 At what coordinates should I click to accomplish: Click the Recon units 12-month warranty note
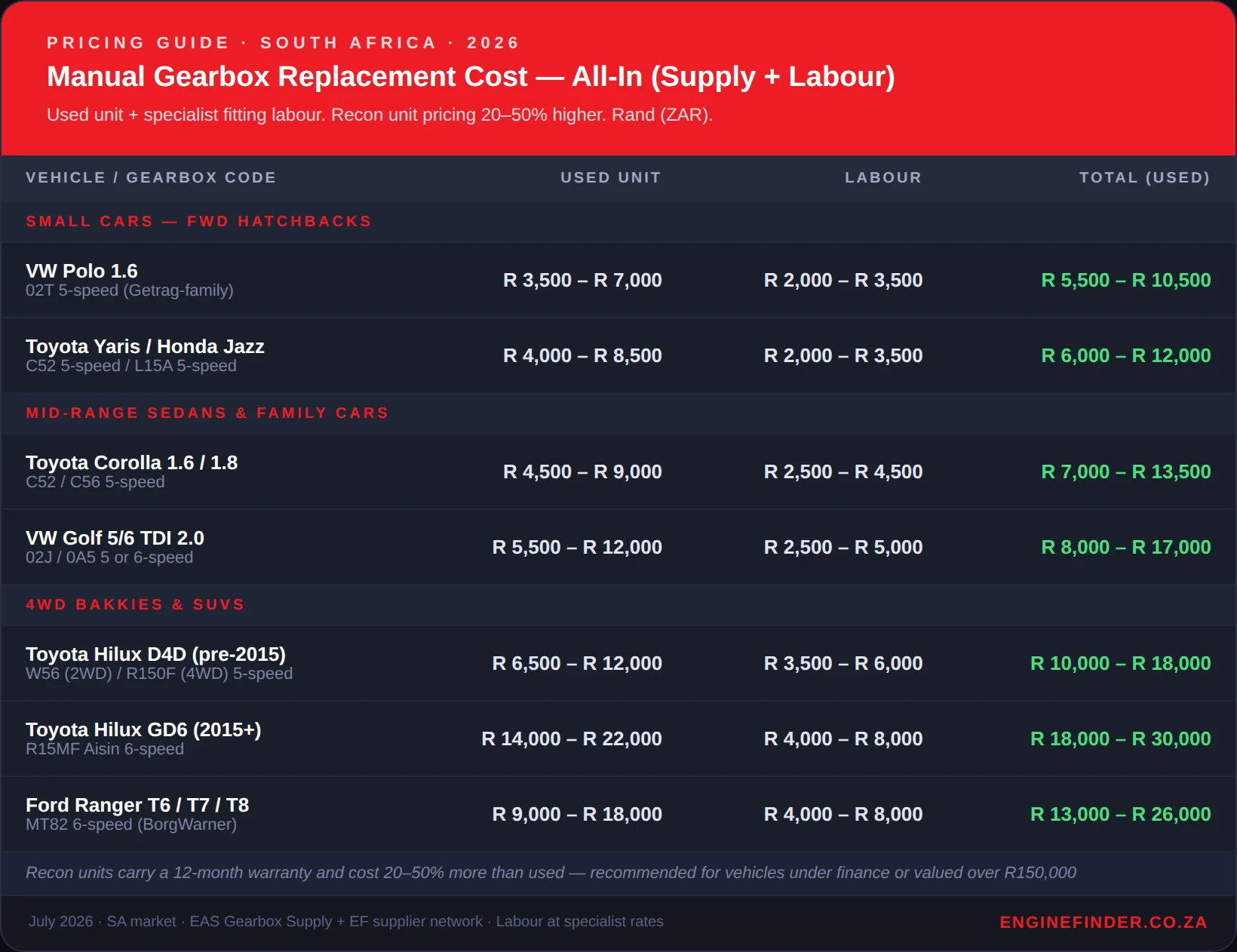[x=551, y=873]
